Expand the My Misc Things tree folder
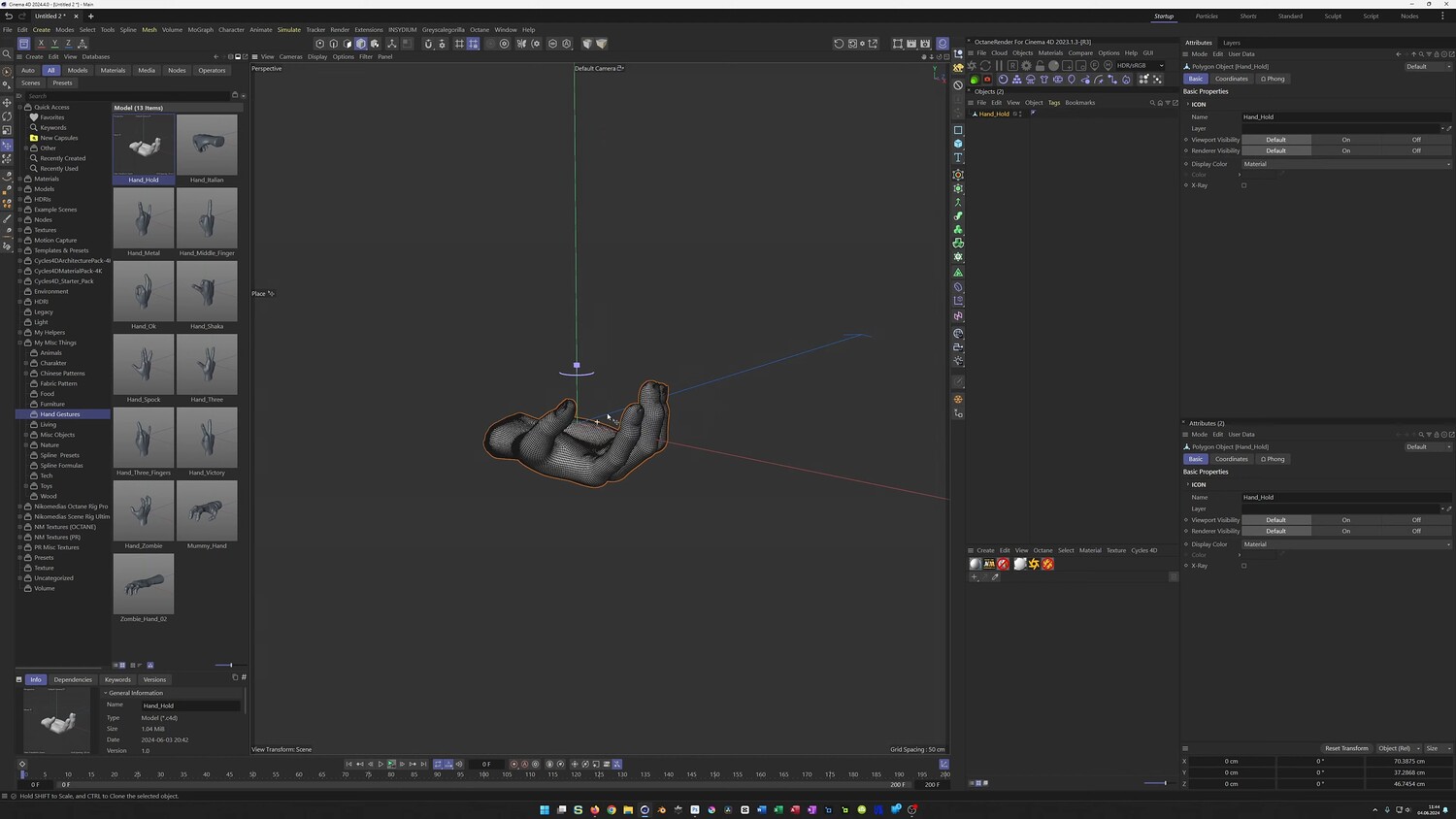 tap(20, 343)
